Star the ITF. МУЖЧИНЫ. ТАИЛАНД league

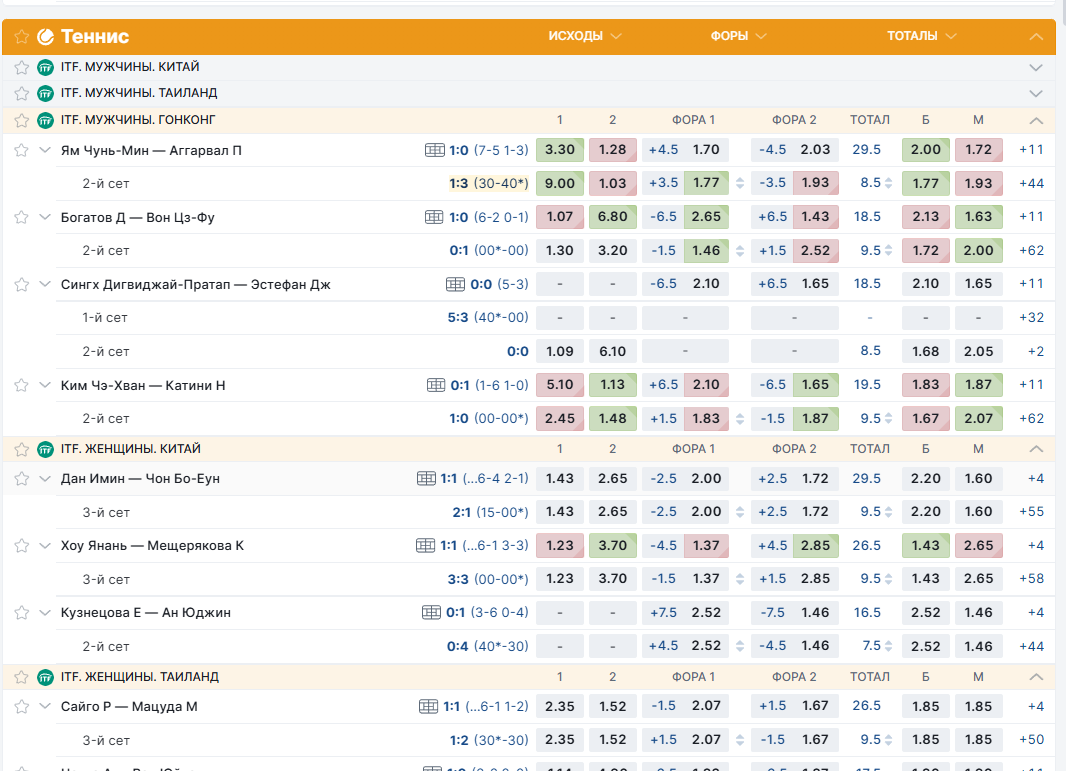(21, 93)
